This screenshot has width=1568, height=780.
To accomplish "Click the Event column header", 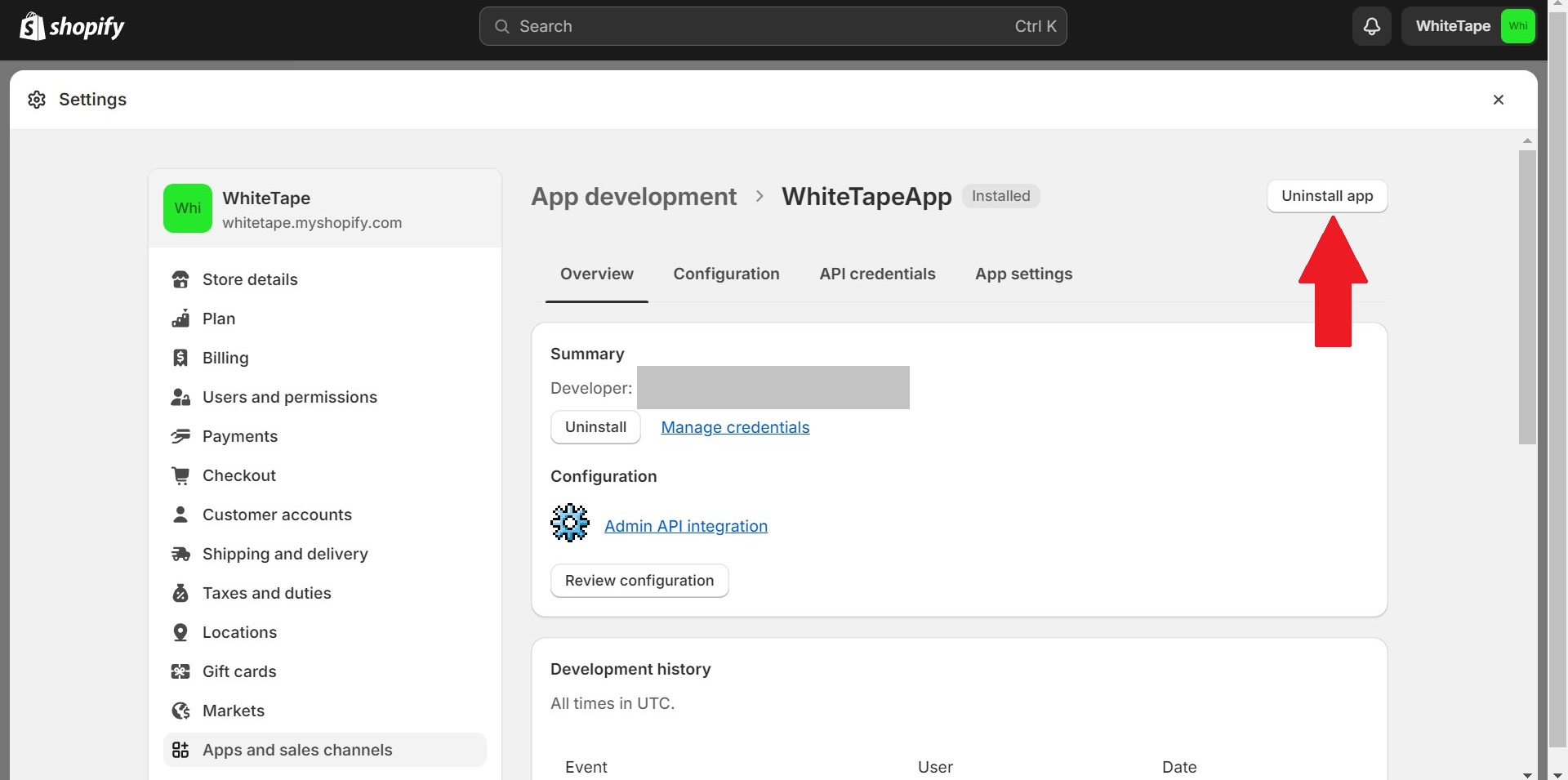I will click(x=586, y=767).
